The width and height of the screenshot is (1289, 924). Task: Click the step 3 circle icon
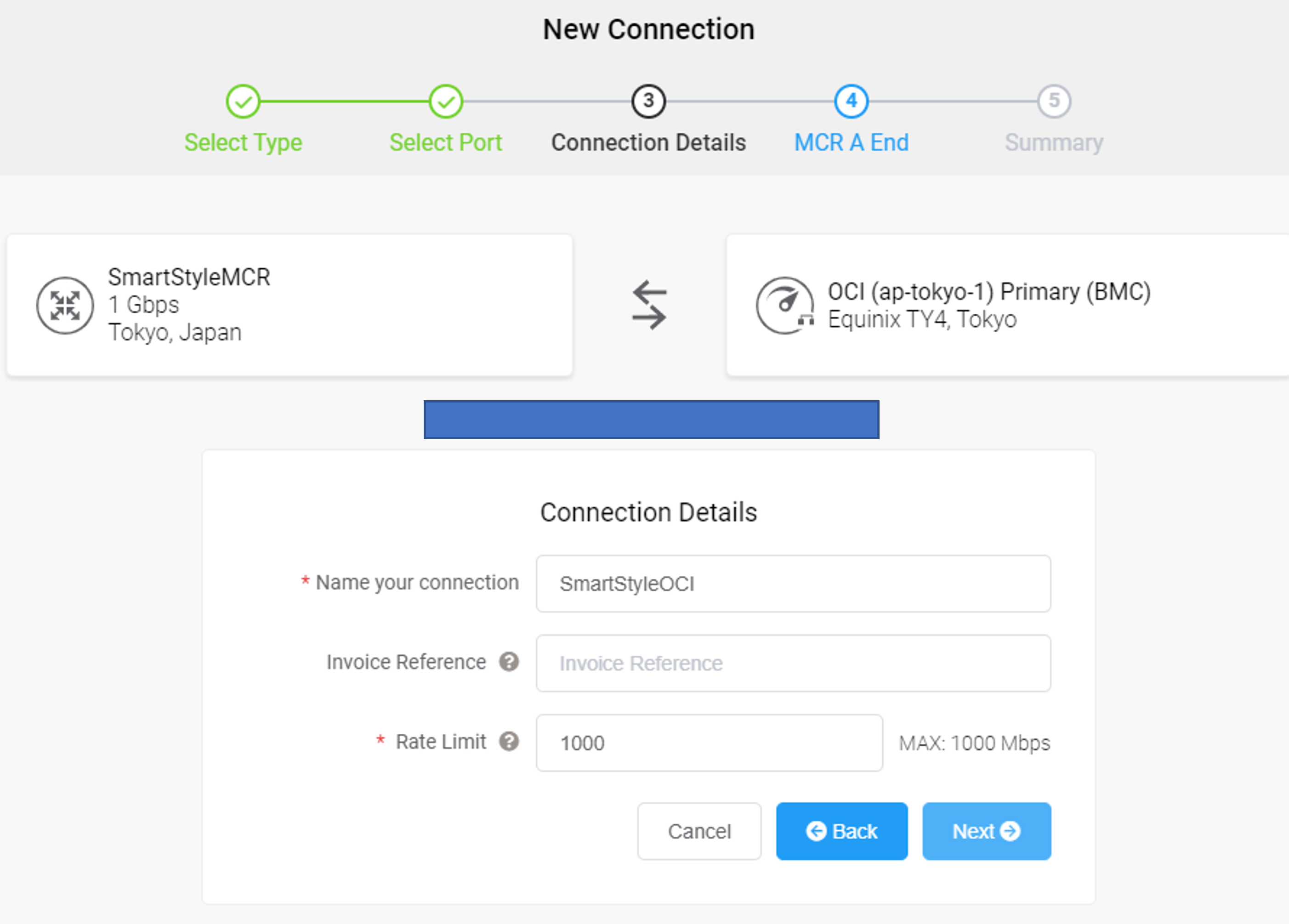click(x=648, y=102)
